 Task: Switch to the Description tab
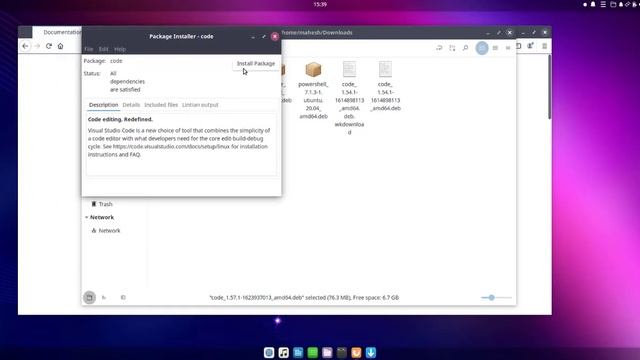103,105
